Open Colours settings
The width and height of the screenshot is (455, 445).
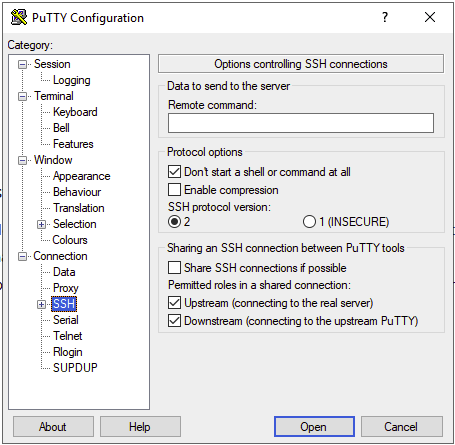(70, 240)
